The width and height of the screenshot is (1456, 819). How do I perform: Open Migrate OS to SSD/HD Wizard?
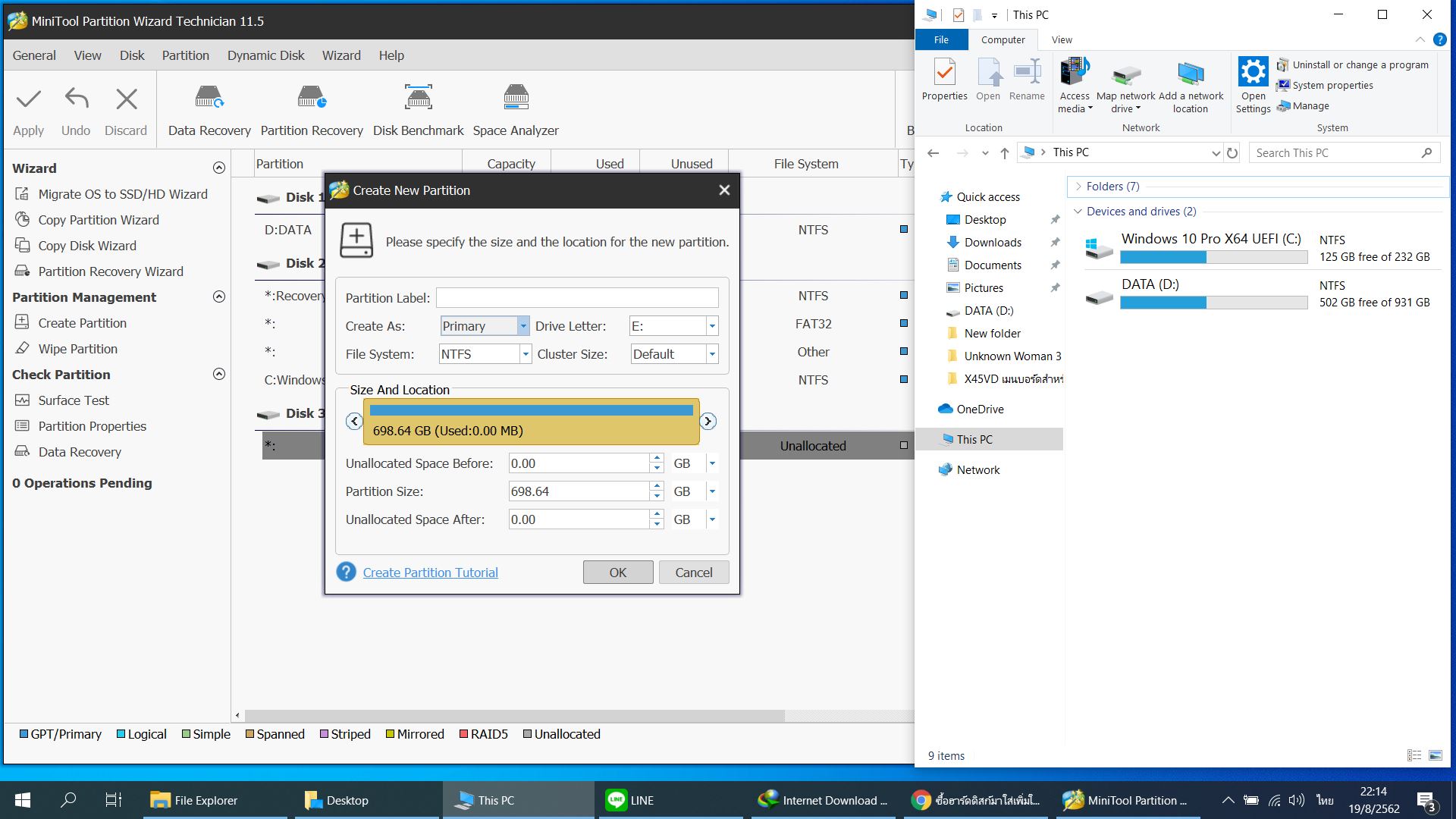(122, 194)
